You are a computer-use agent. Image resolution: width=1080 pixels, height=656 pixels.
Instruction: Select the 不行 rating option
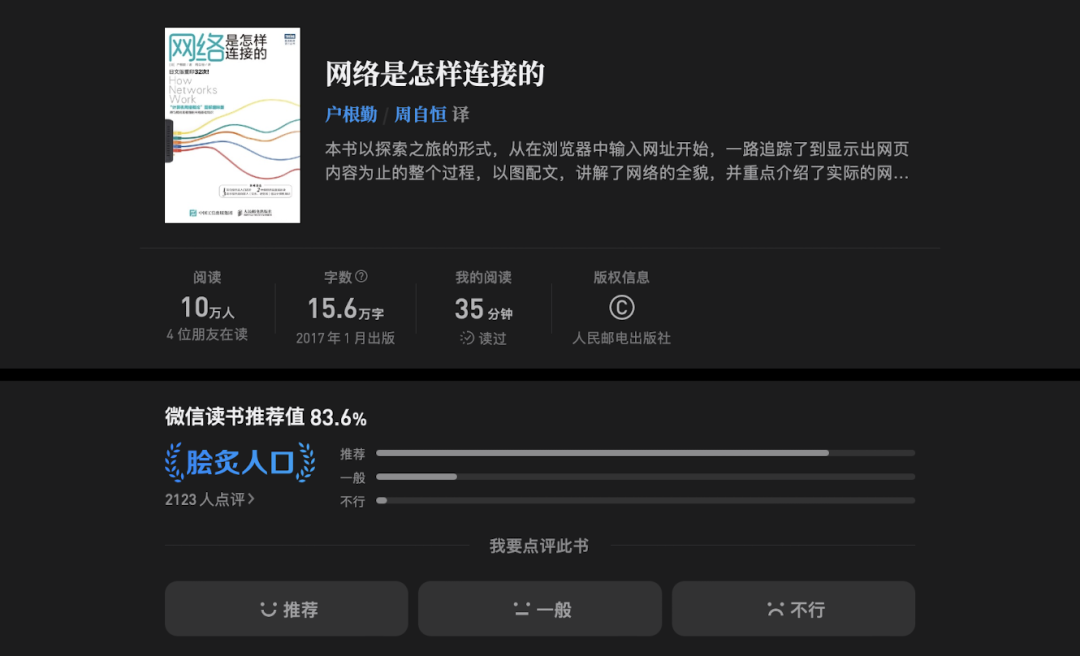(793, 608)
